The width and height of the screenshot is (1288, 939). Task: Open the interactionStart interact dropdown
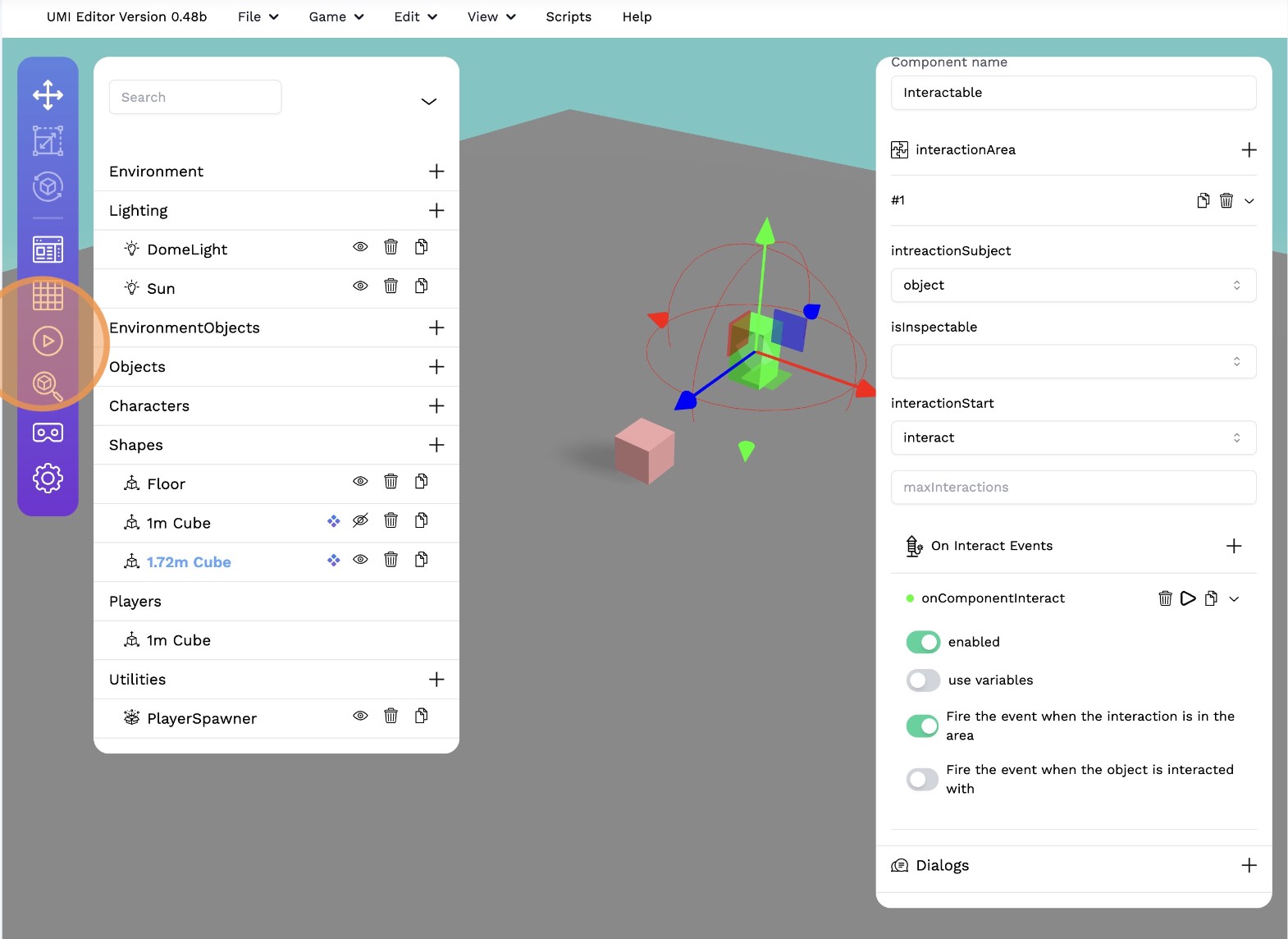(x=1072, y=438)
